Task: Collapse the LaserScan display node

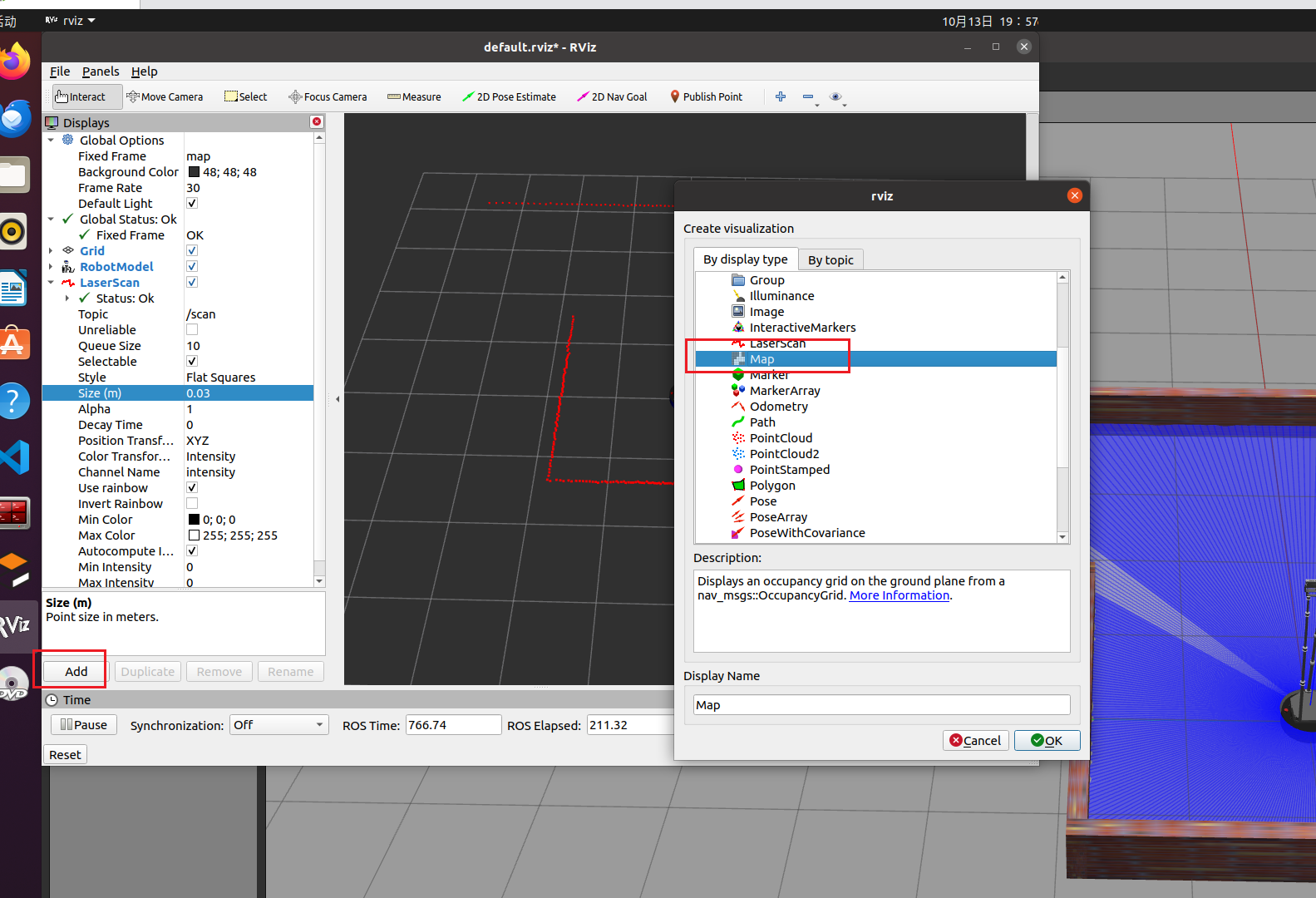Action: (x=51, y=283)
